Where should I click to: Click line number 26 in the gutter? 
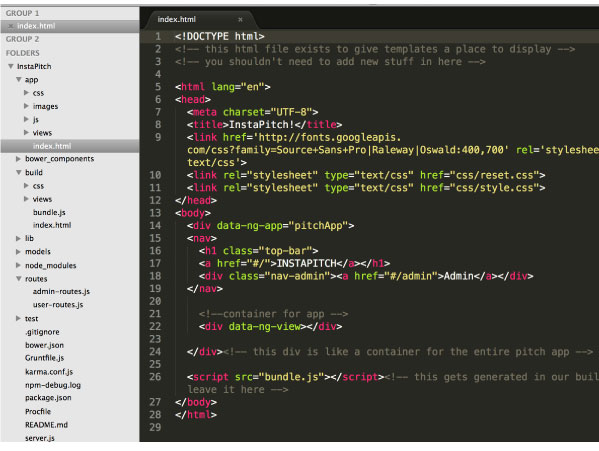[155, 377]
